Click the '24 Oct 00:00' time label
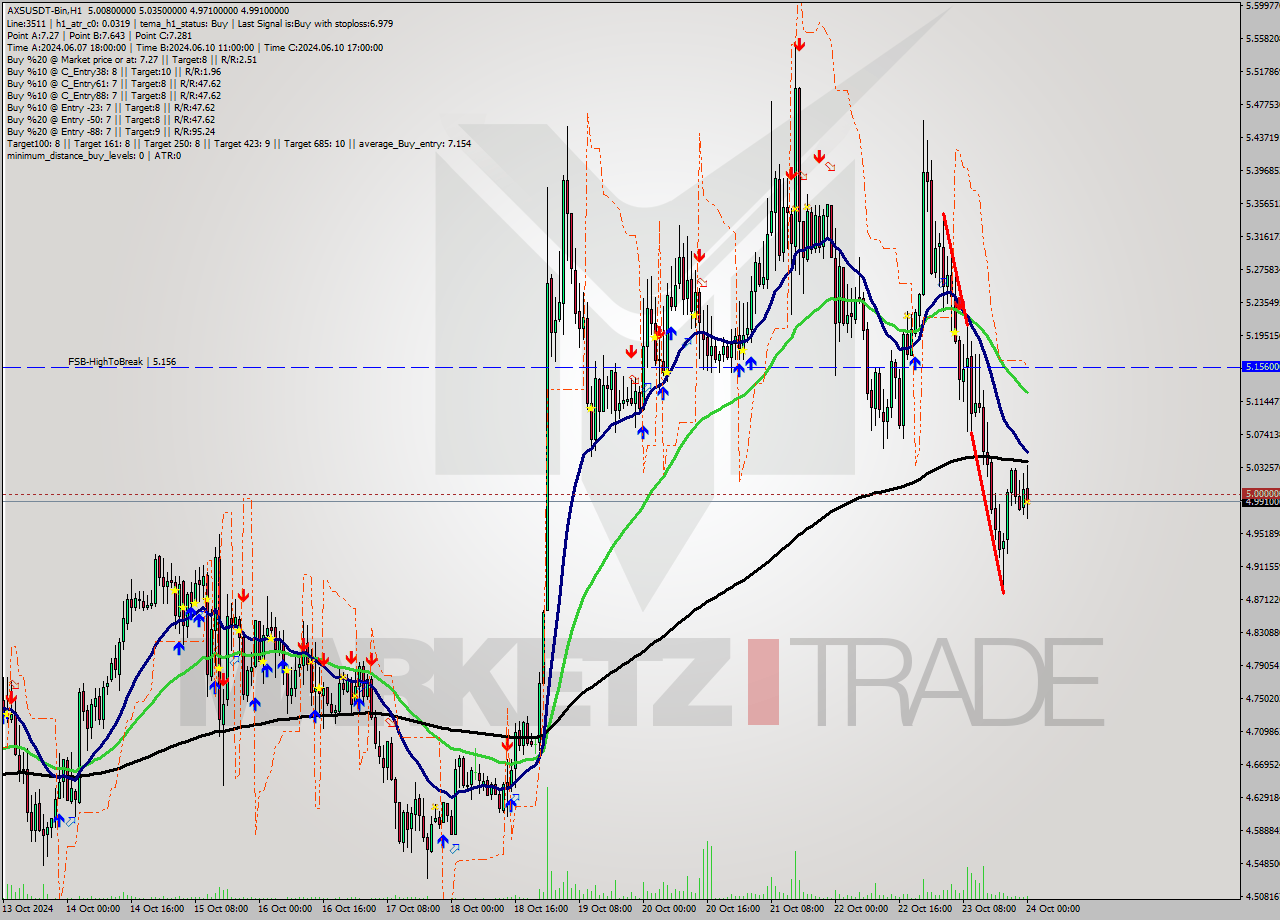The height and width of the screenshot is (920, 1280). (1053, 909)
